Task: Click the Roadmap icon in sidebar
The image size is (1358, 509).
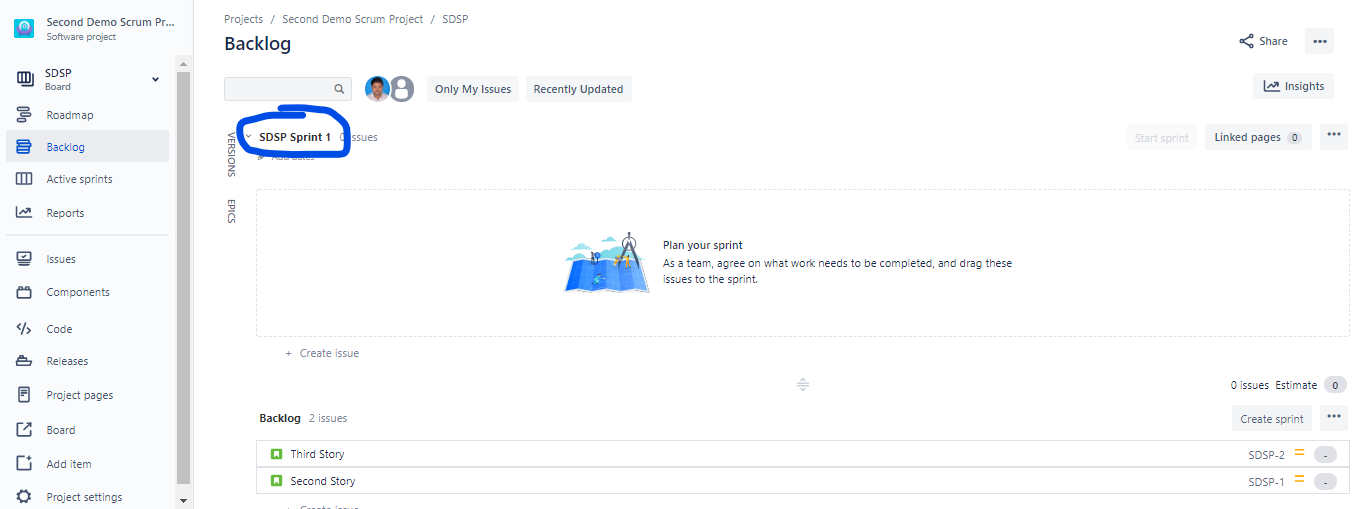Action: (x=24, y=115)
